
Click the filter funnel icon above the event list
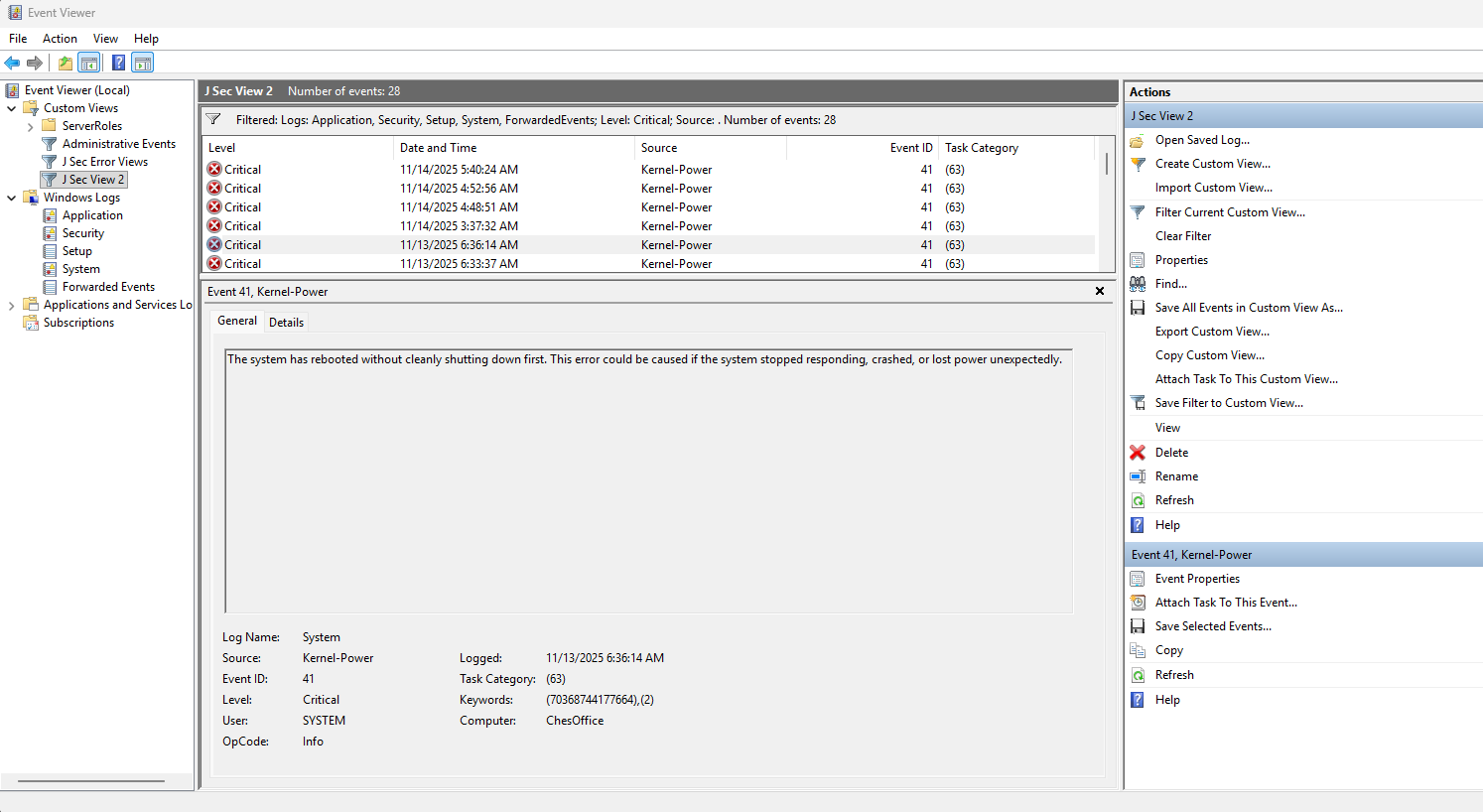point(212,119)
